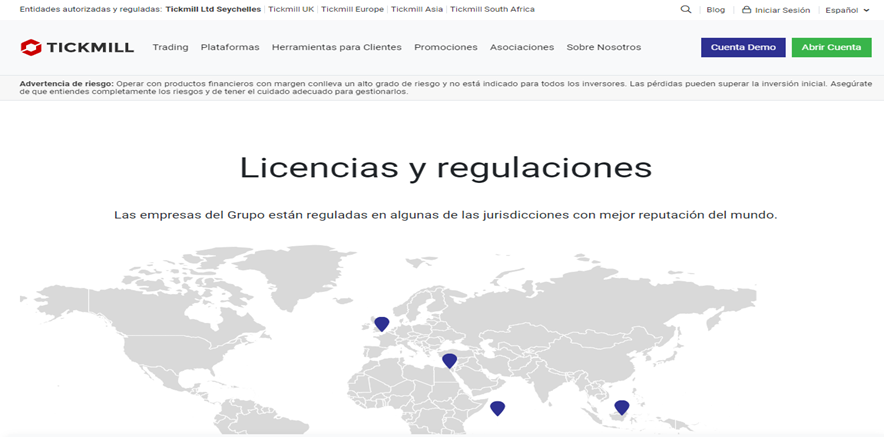Open Herramientas para Clientes menu
The image size is (884, 437).
(337, 47)
